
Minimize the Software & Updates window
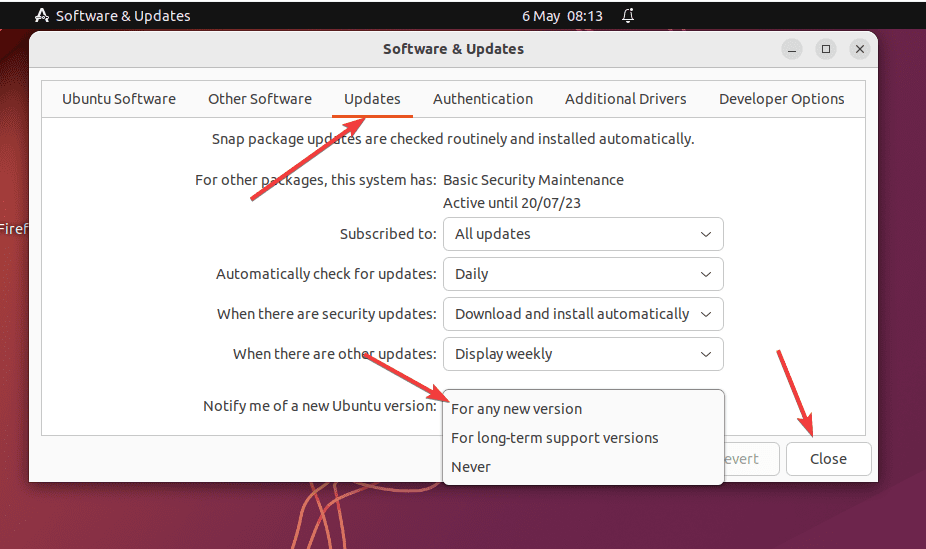click(x=792, y=50)
